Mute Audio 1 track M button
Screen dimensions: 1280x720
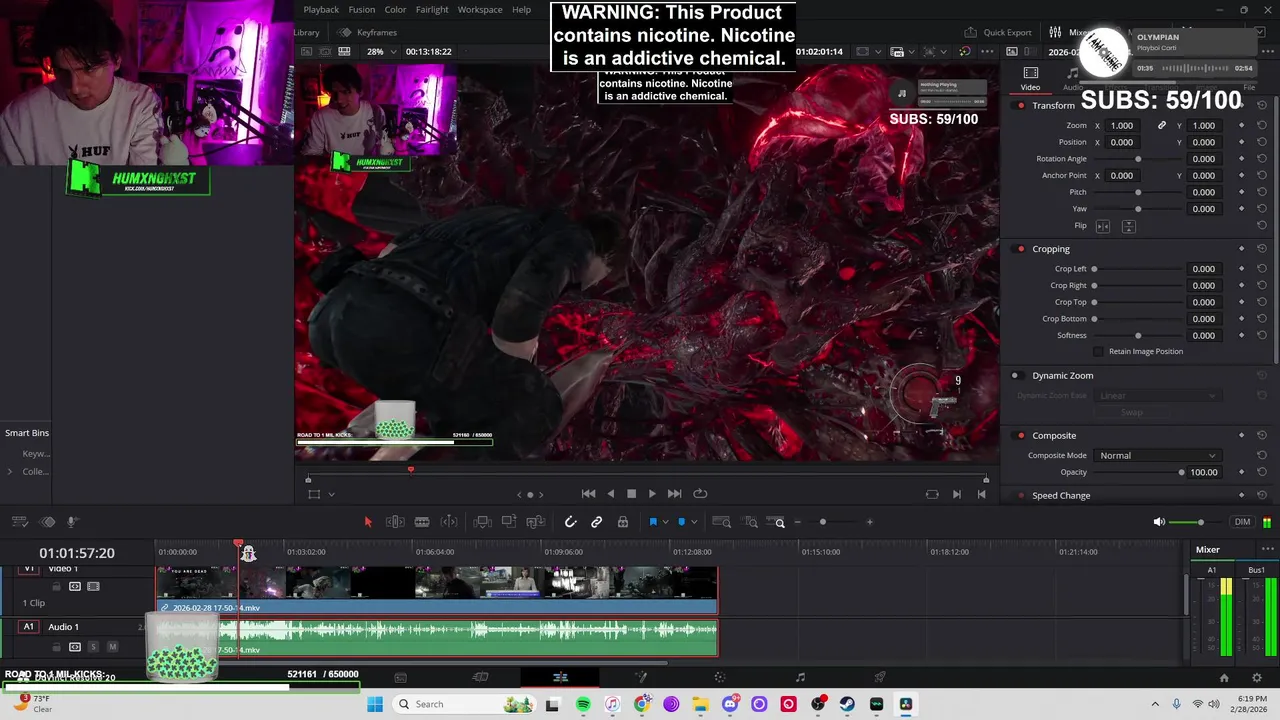(112, 647)
